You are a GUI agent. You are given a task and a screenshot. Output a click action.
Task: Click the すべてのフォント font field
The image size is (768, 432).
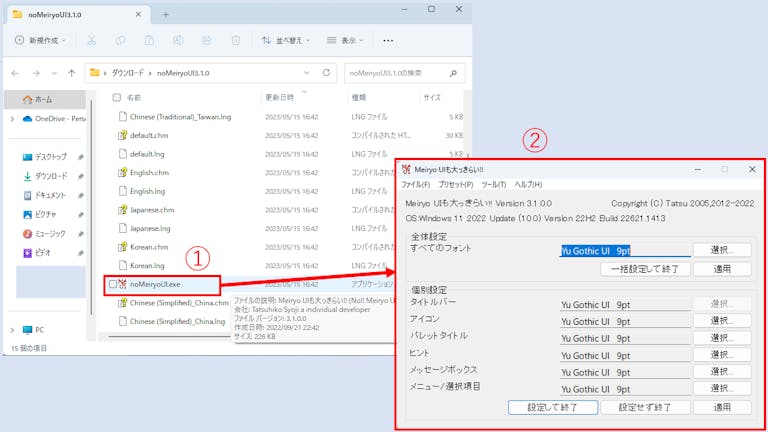[625, 251]
